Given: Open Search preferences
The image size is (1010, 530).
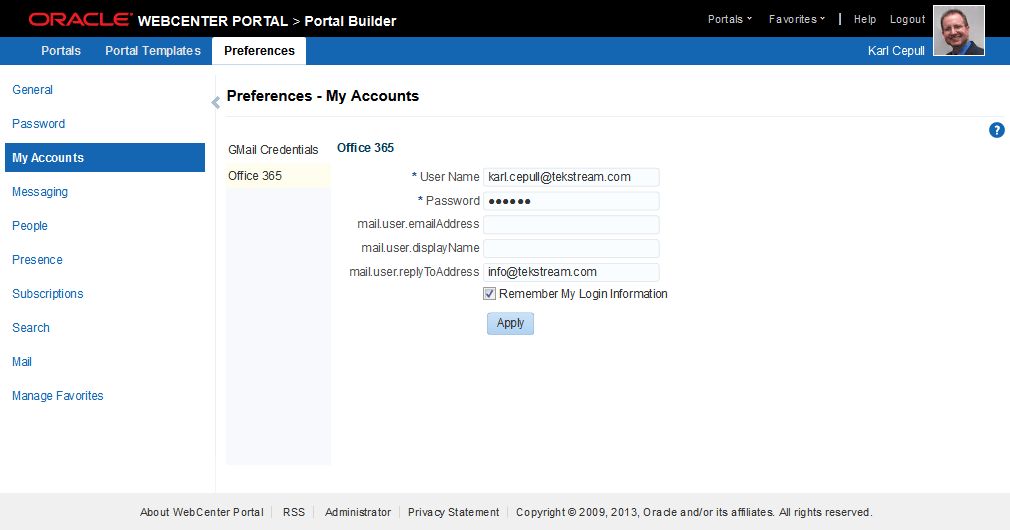Looking at the screenshot, I should (31, 328).
